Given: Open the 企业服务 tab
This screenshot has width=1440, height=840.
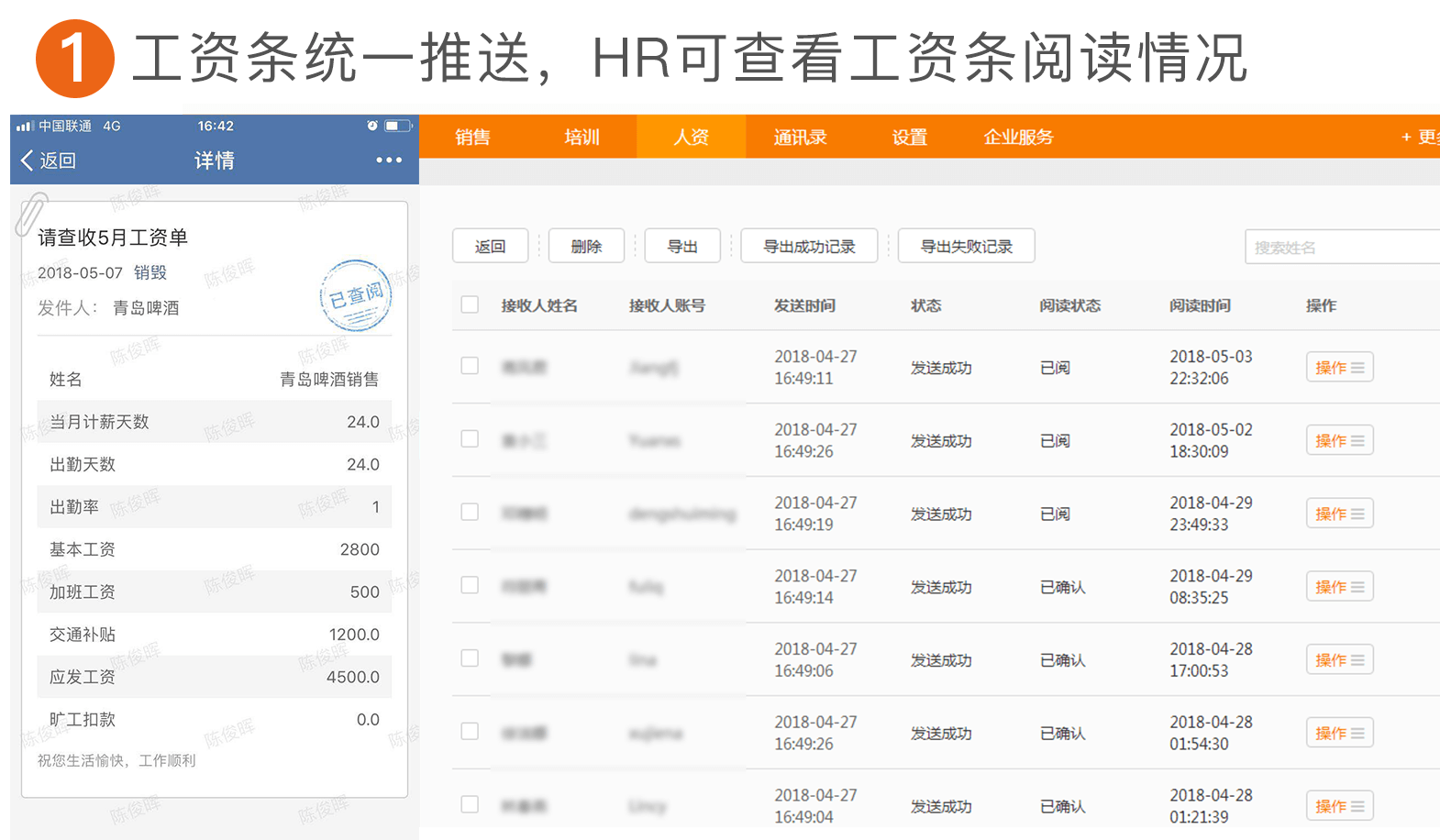Looking at the screenshot, I should tap(1018, 137).
